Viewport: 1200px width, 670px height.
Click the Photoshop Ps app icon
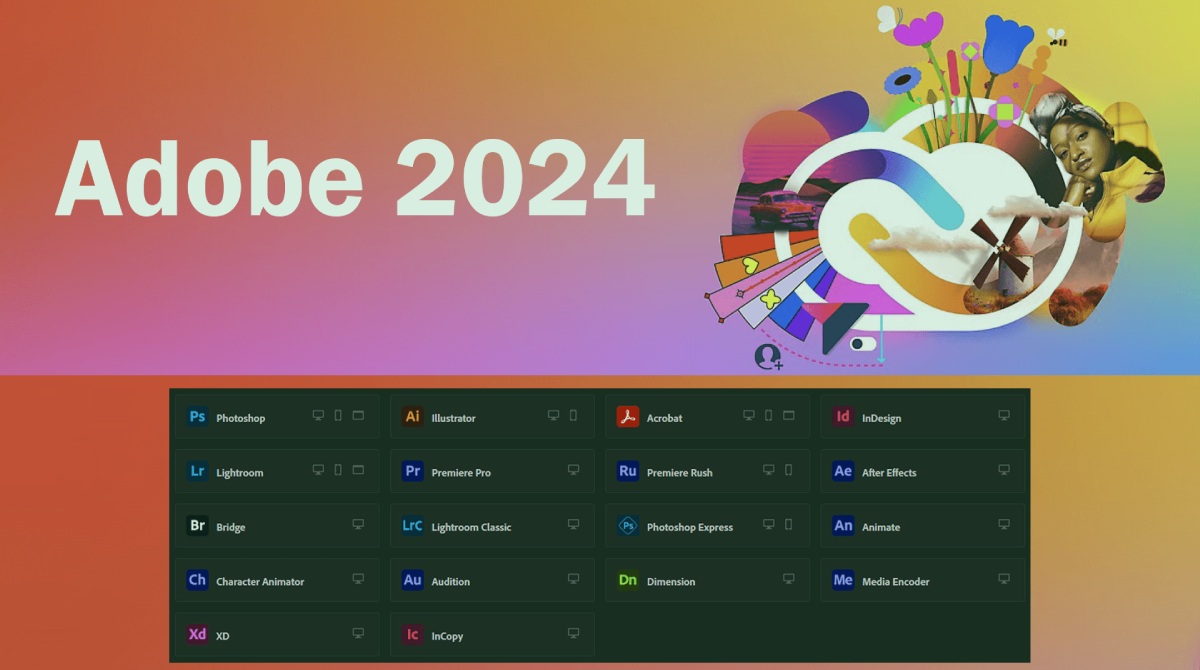[197, 417]
